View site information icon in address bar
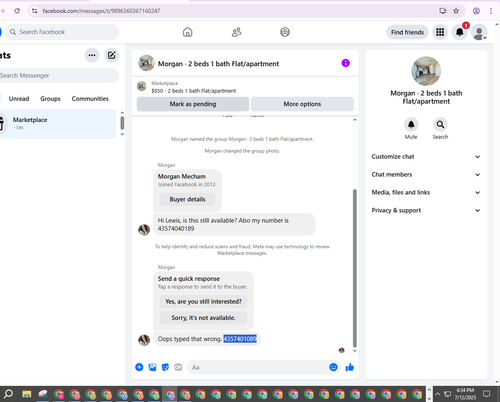Screen dimensions: 500x402 point(35,11)
